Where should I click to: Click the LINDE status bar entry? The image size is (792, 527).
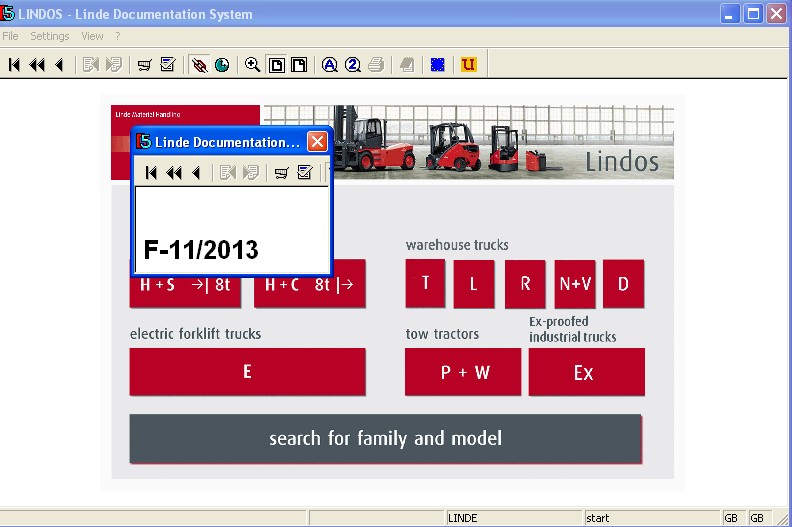click(514, 518)
